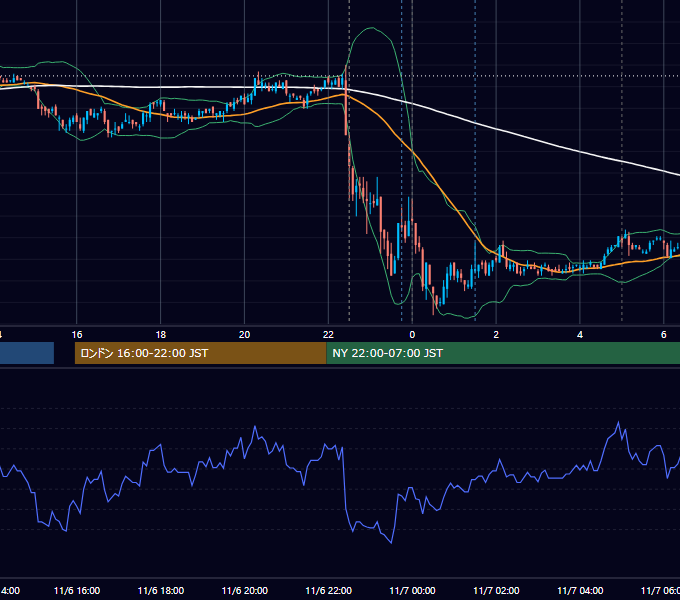Click the ロンドン 16:00-22:00 JST session bar
The width and height of the screenshot is (680, 600).
click(200, 353)
